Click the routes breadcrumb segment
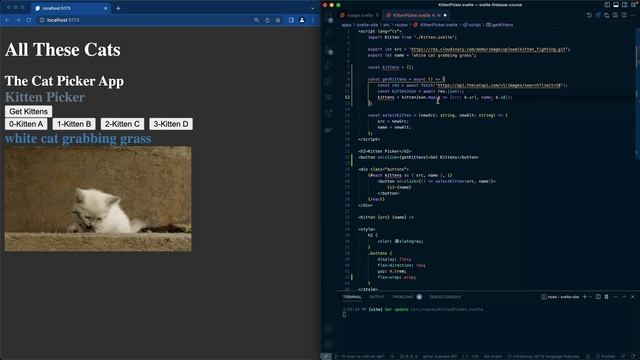Image resolution: width=640 pixels, height=360 pixels. click(x=401, y=25)
